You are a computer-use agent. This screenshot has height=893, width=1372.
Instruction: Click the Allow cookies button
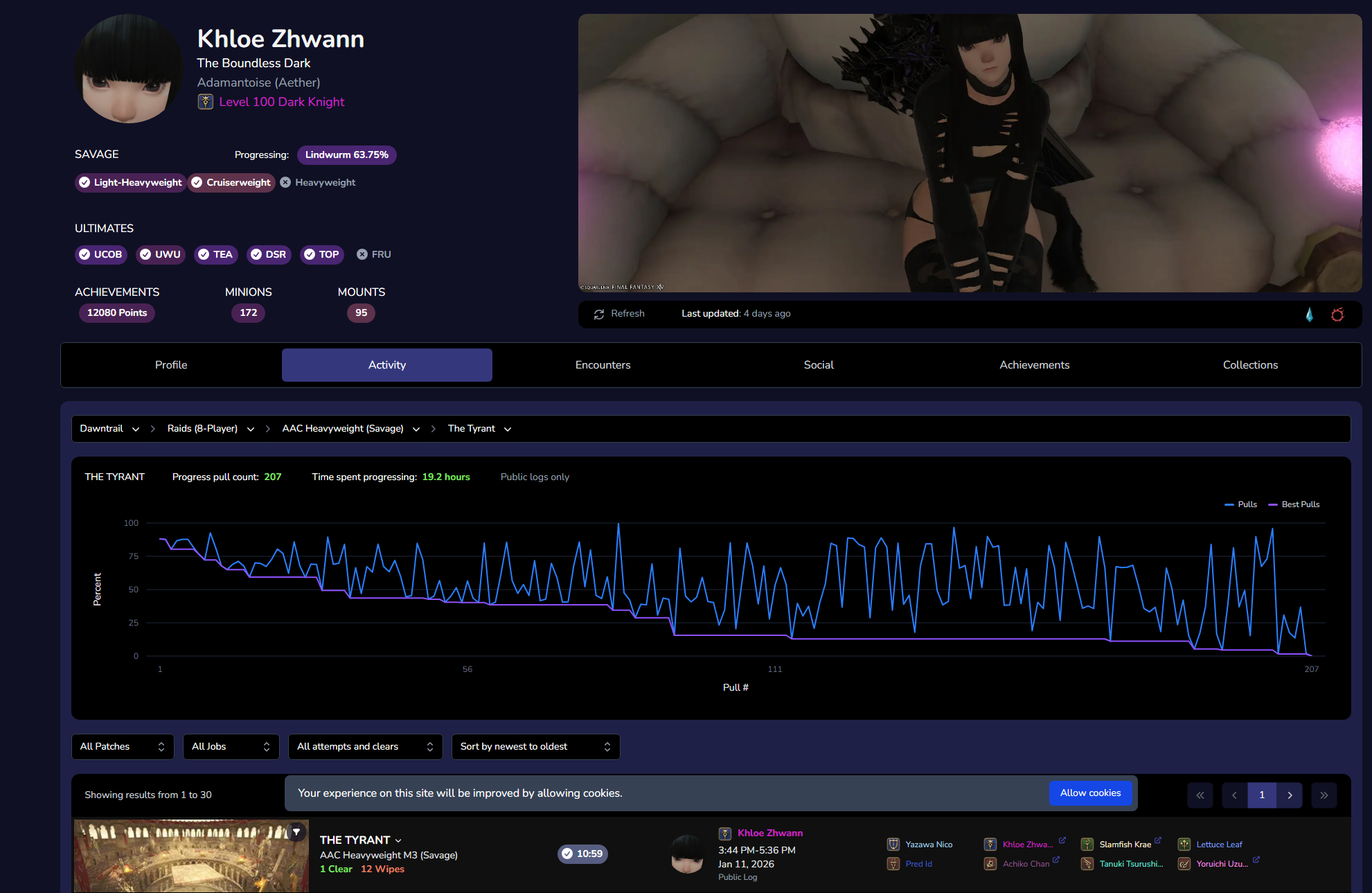pos(1090,793)
